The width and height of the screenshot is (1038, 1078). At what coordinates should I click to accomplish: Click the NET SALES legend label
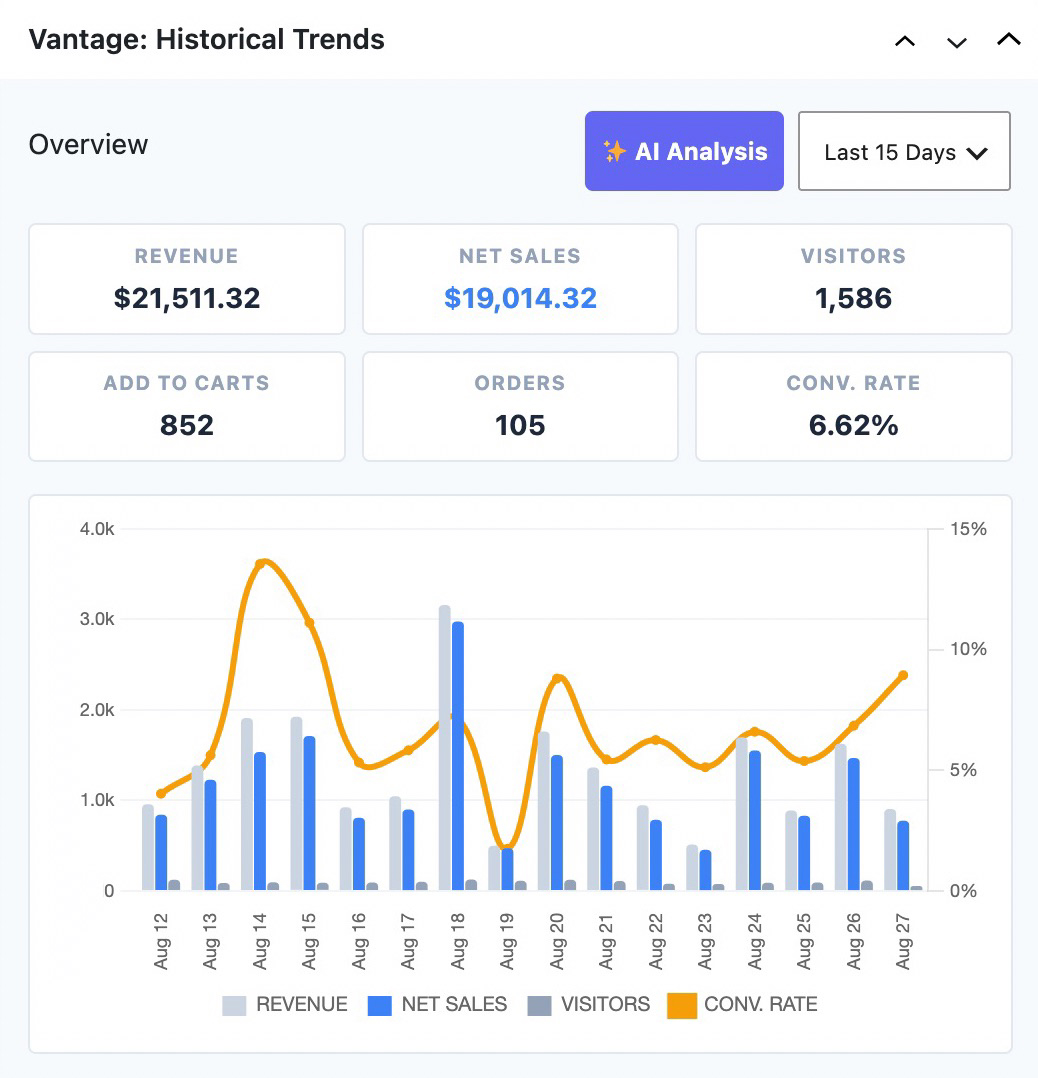click(x=454, y=1004)
